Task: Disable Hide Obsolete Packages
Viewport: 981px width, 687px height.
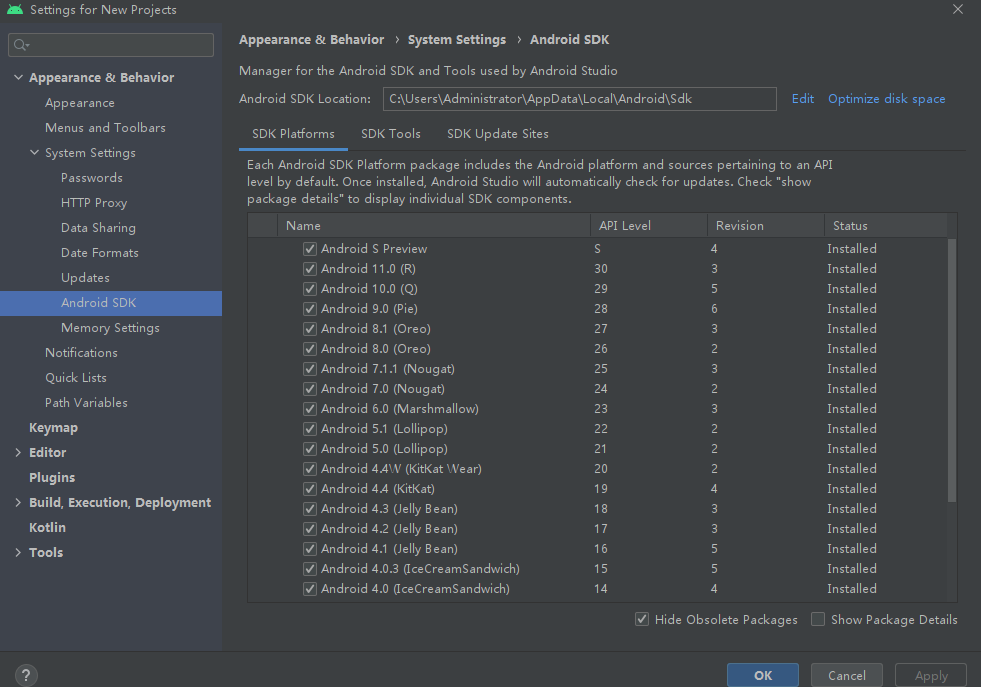Action: [x=641, y=619]
